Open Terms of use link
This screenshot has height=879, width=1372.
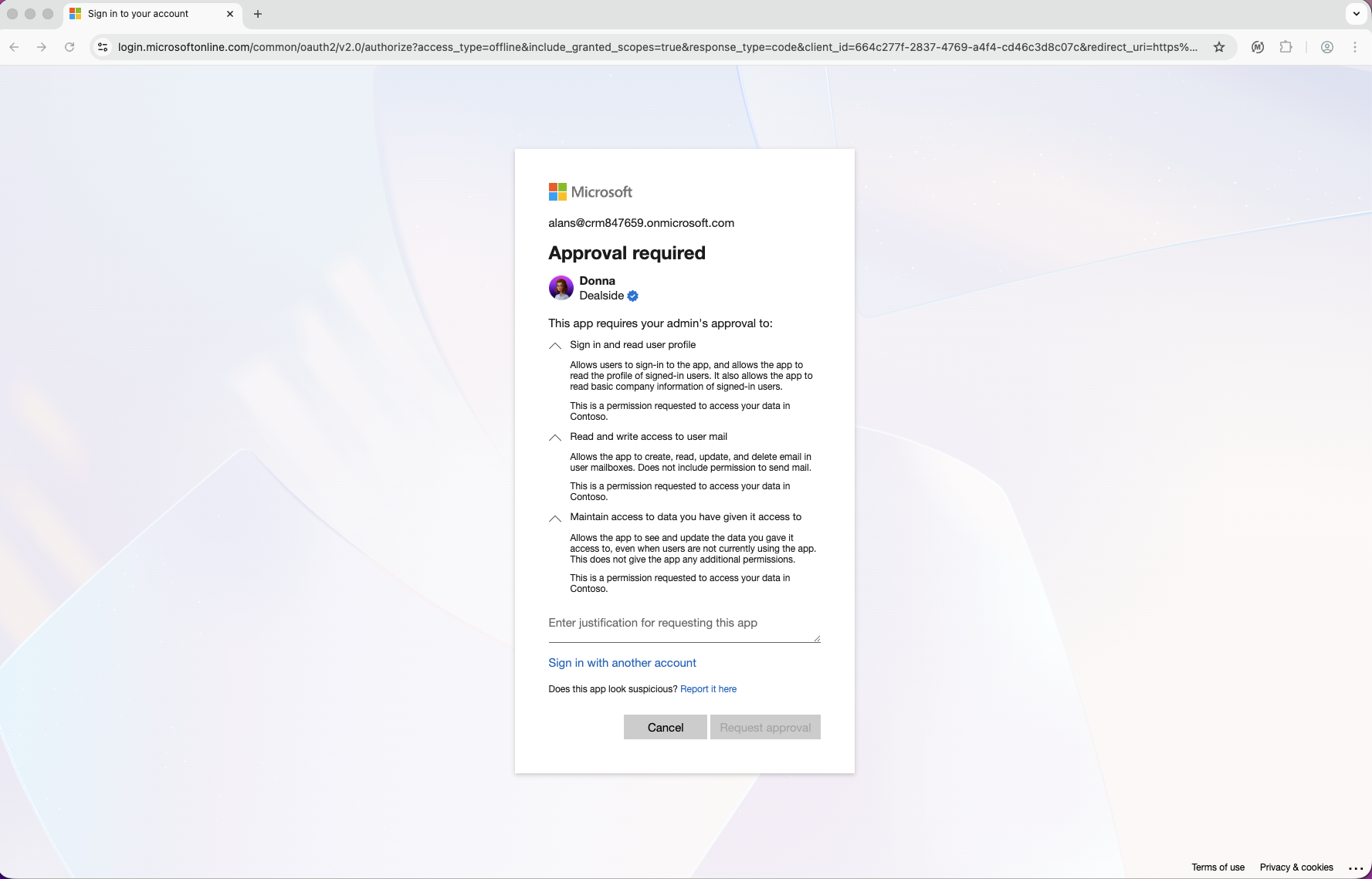pos(1218,867)
